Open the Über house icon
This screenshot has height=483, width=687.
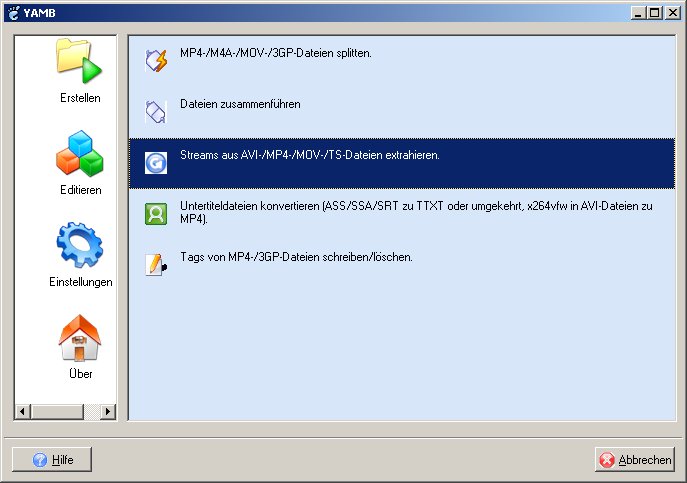79,338
